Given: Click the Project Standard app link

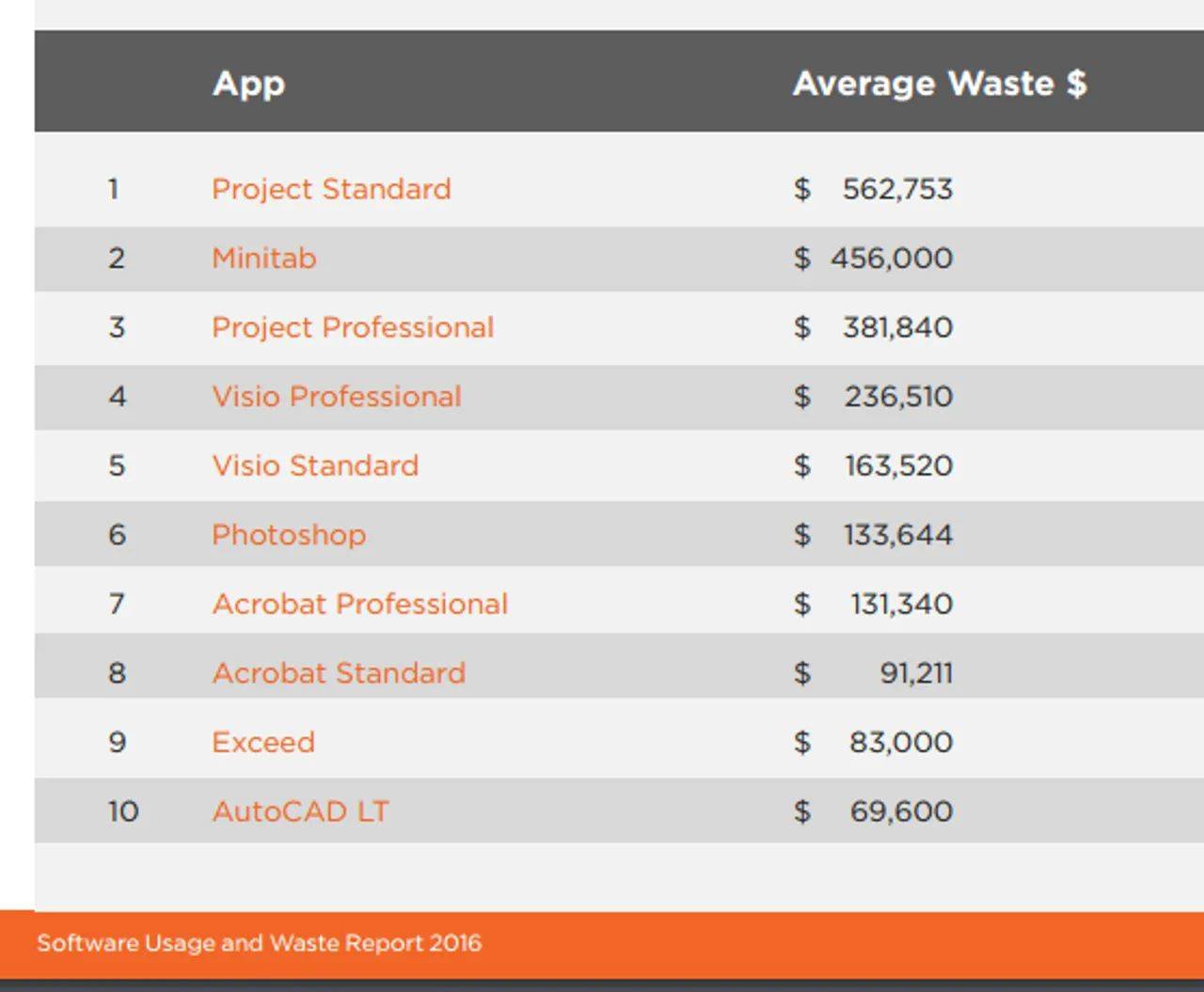Looking at the screenshot, I should (x=331, y=189).
